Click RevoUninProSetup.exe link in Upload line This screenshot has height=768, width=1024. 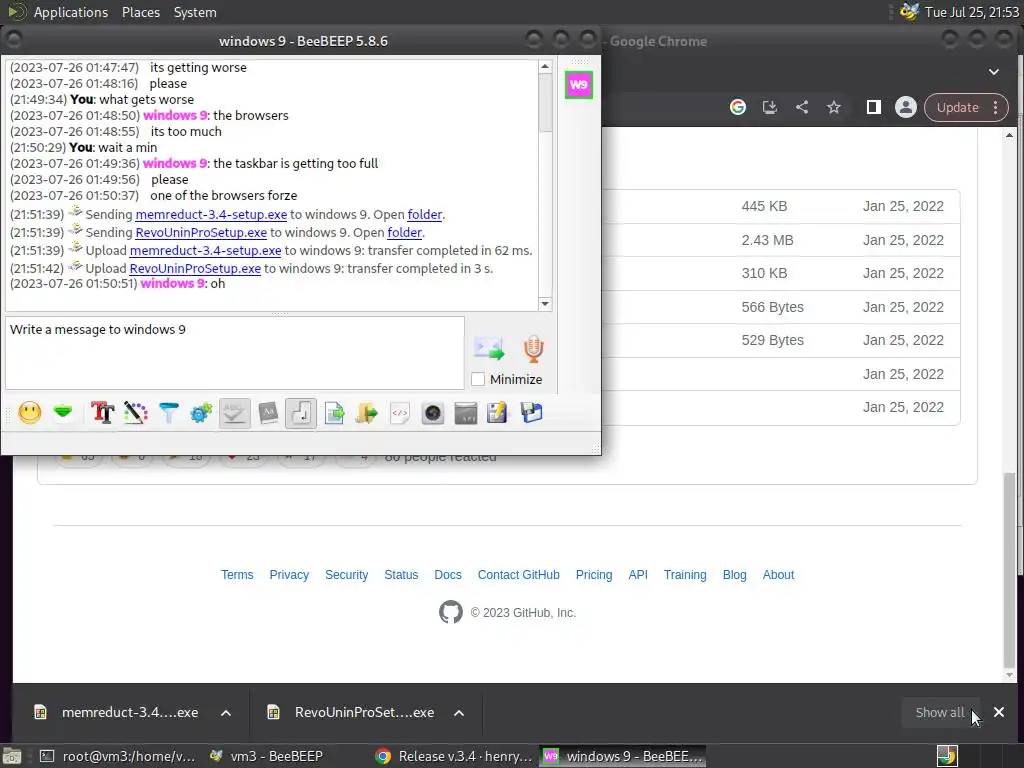point(195,268)
